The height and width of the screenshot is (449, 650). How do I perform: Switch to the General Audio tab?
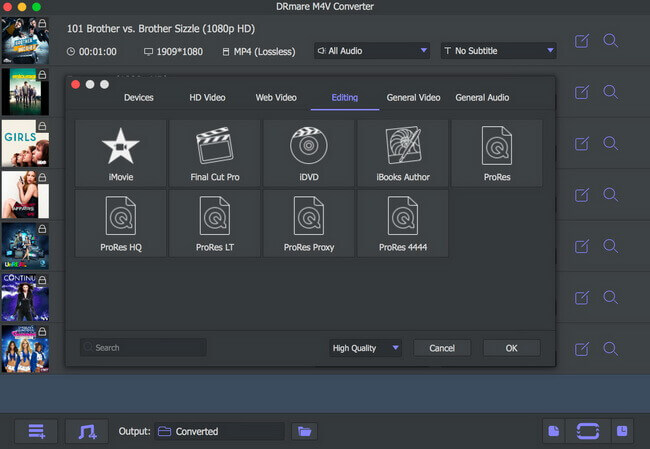click(482, 97)
